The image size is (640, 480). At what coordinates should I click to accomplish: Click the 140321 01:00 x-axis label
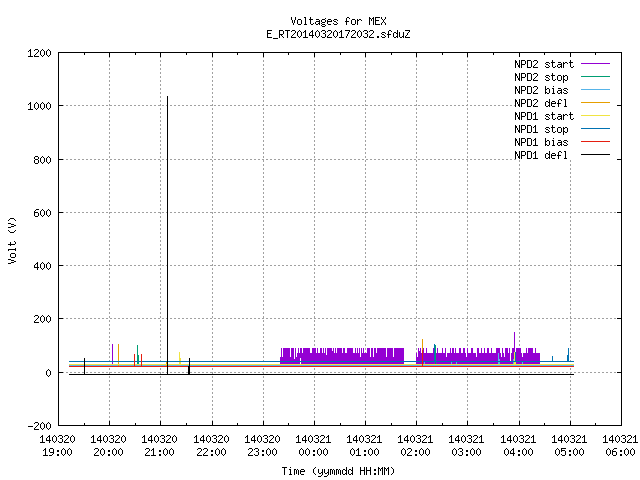364,446
